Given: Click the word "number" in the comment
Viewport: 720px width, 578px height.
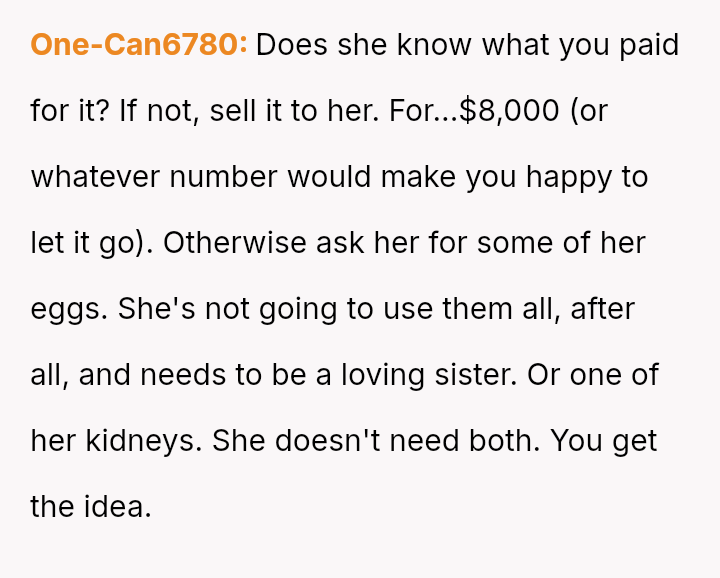Looking at the screenshot, I should coord(225,177).
